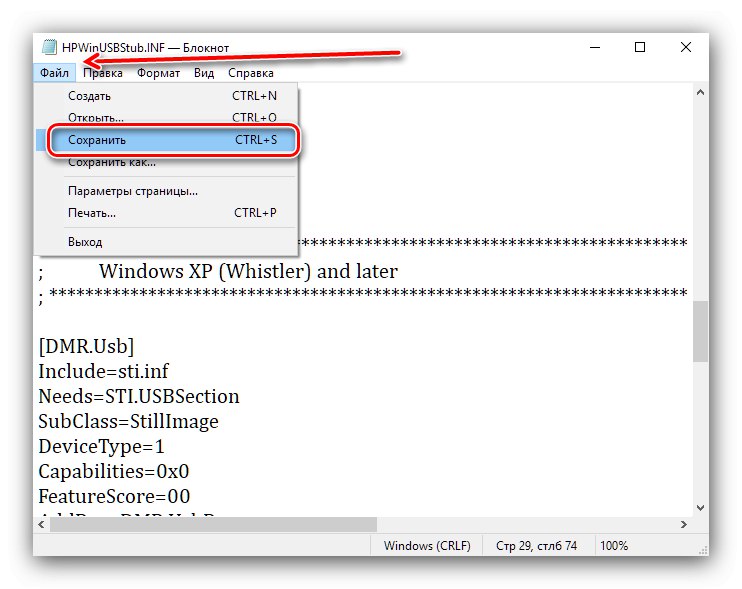Click the line Needs=STI.USBSection
The width and height of the screenshot is (742, 589).
[139, 396]
